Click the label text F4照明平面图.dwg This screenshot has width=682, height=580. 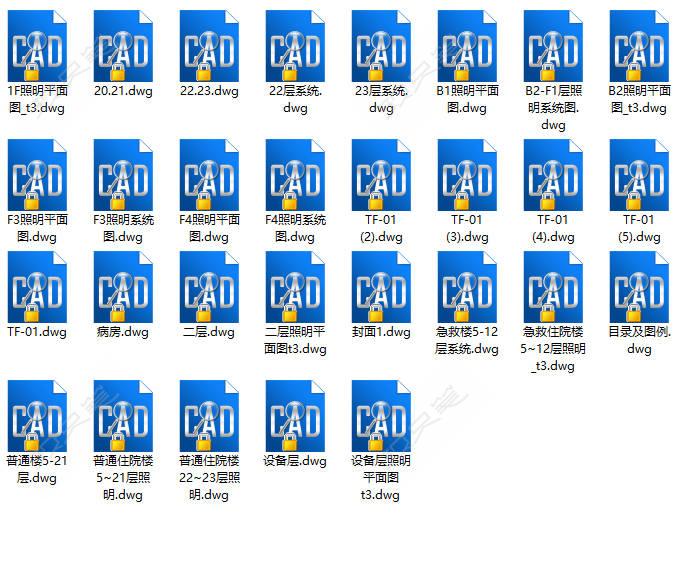(x=209, y=228)
